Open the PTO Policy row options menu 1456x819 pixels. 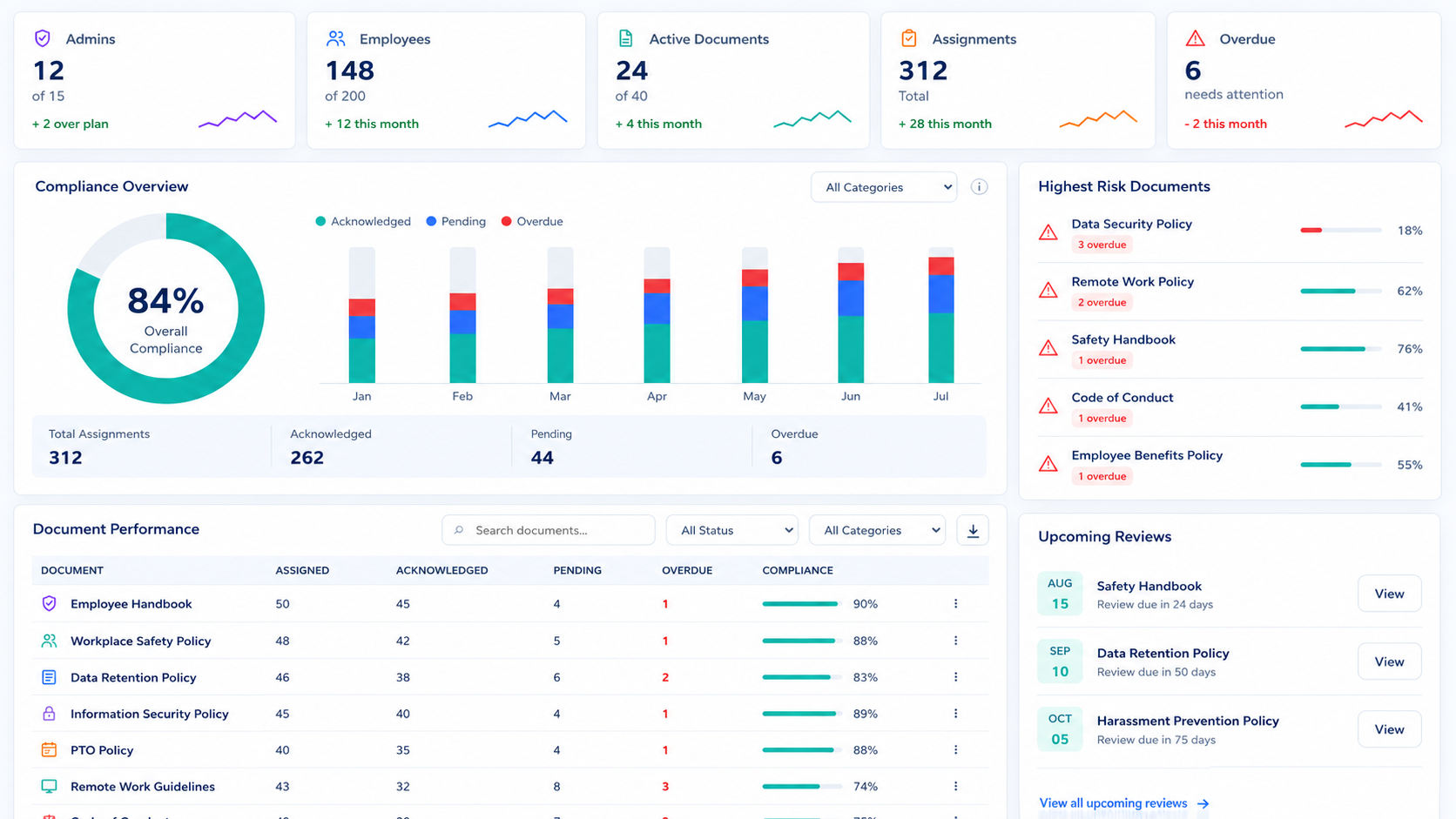955,749
